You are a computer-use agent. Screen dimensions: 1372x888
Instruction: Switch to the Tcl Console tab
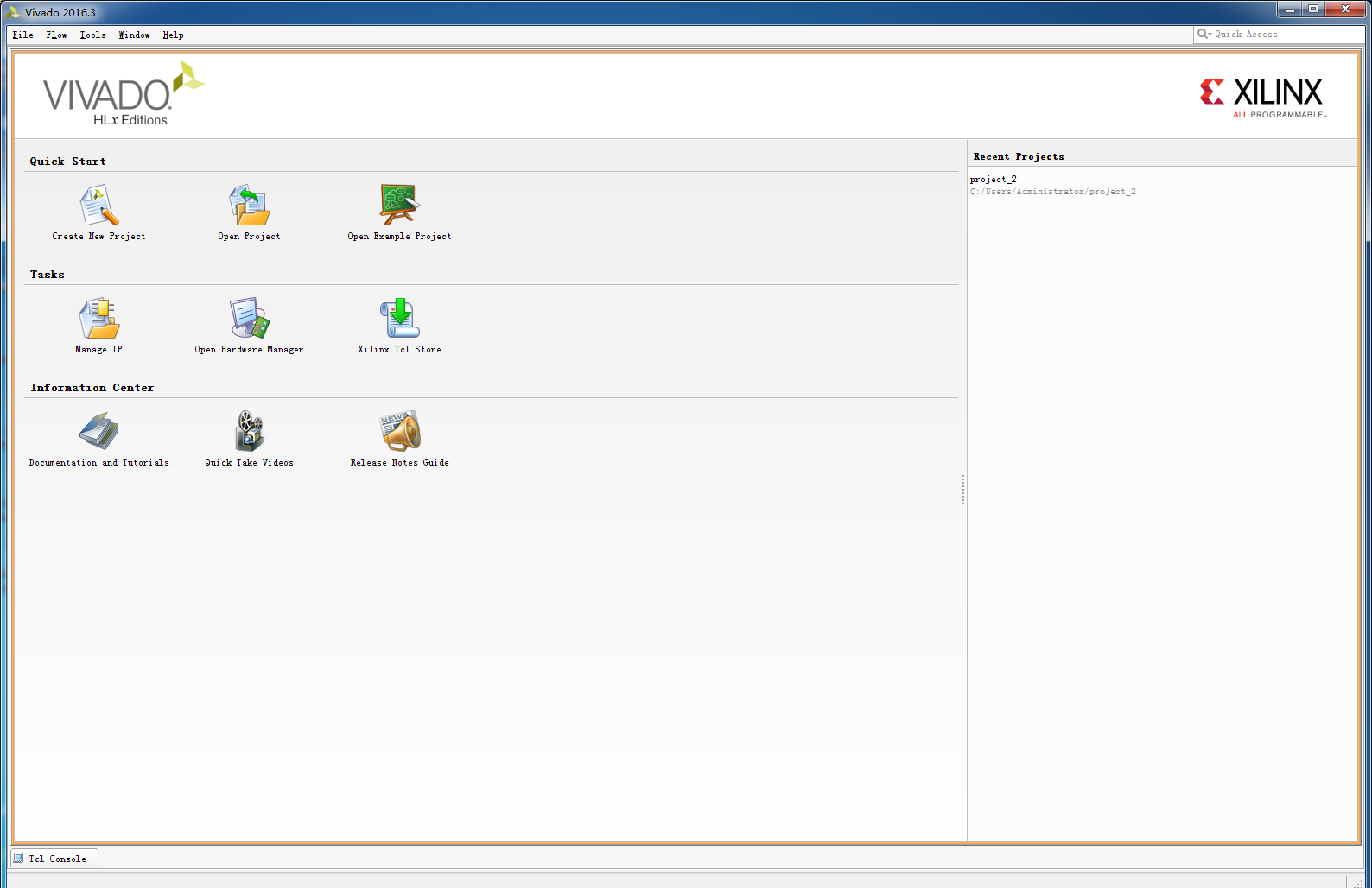pos(54,859)
